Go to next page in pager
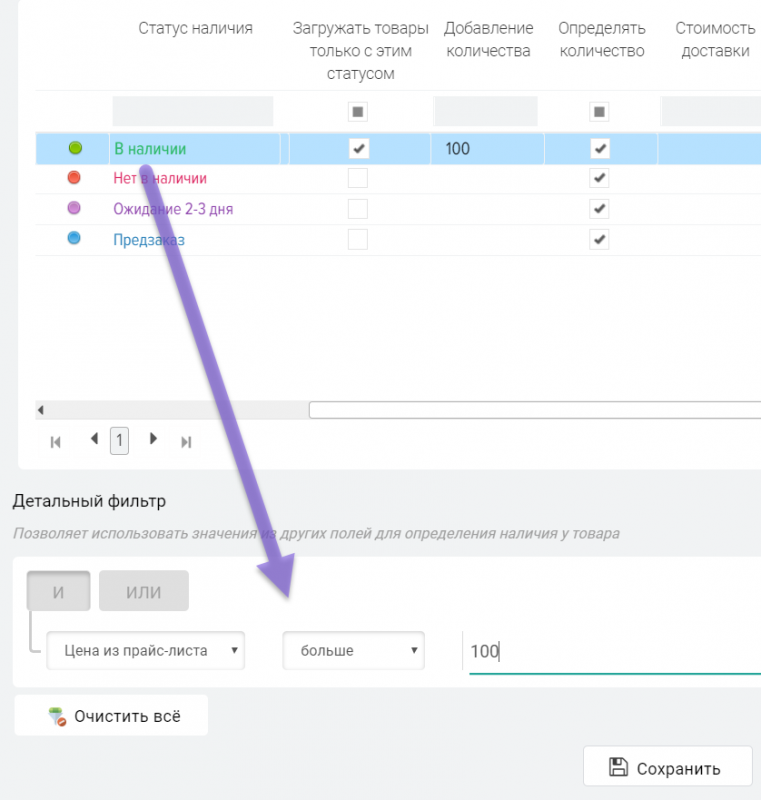Viewport: 761px width, 800px height. [153, 439]
